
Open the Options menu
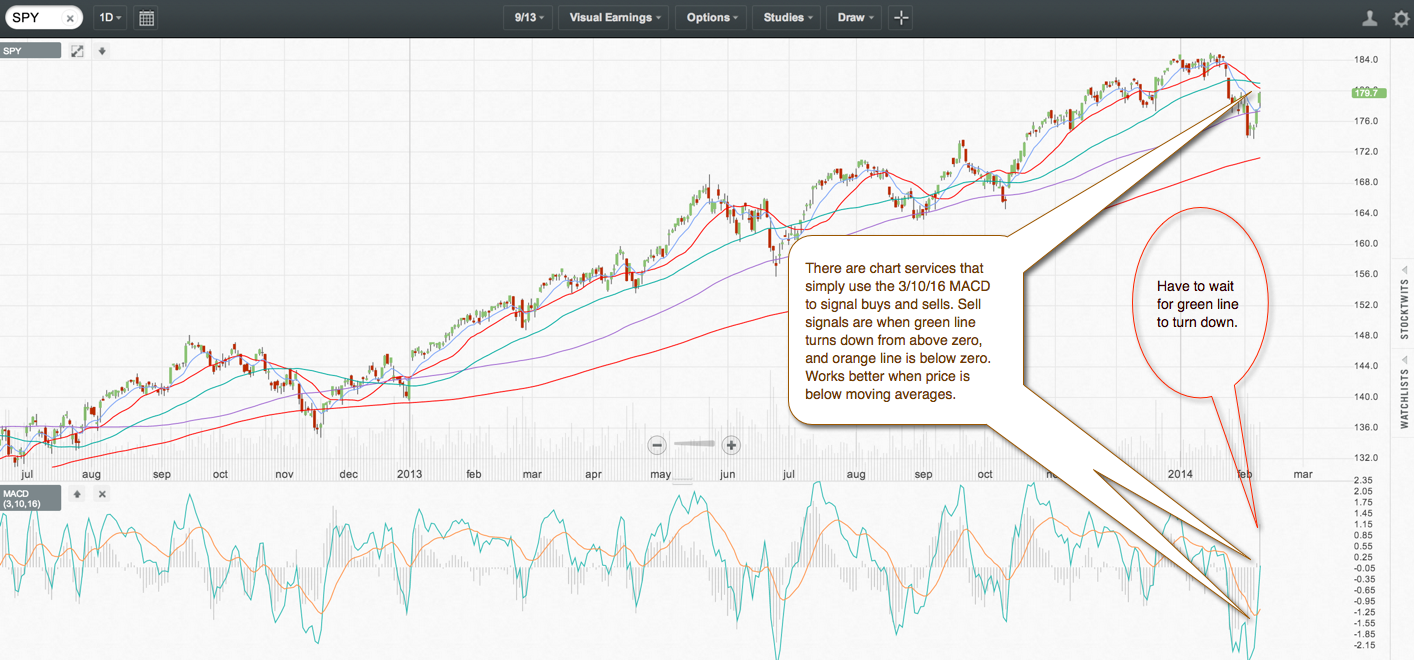pos(710,17)
